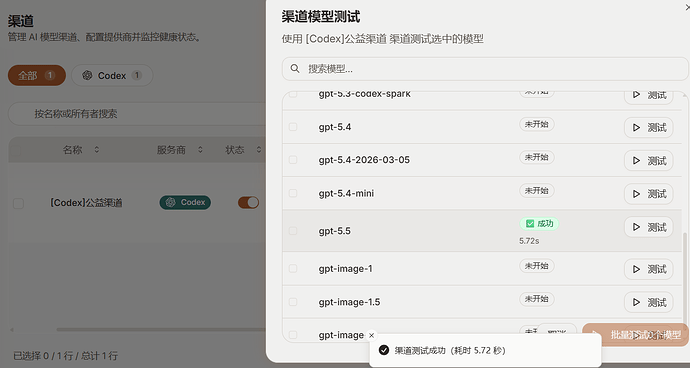Dismiss the toast with its small X
Viewport: 690px width, 368px height.
click(371, 335)
